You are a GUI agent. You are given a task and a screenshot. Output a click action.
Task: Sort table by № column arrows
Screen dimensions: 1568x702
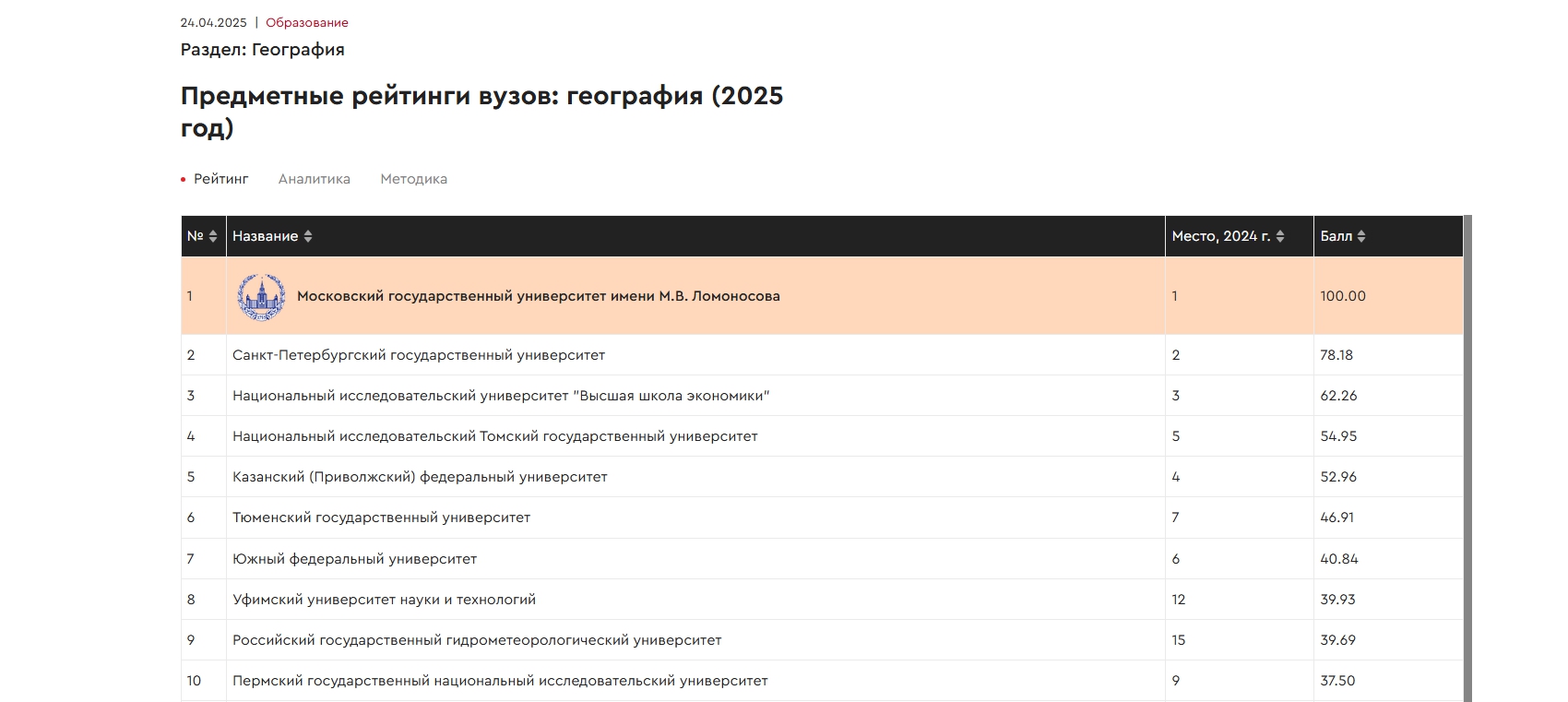[213, 236]
